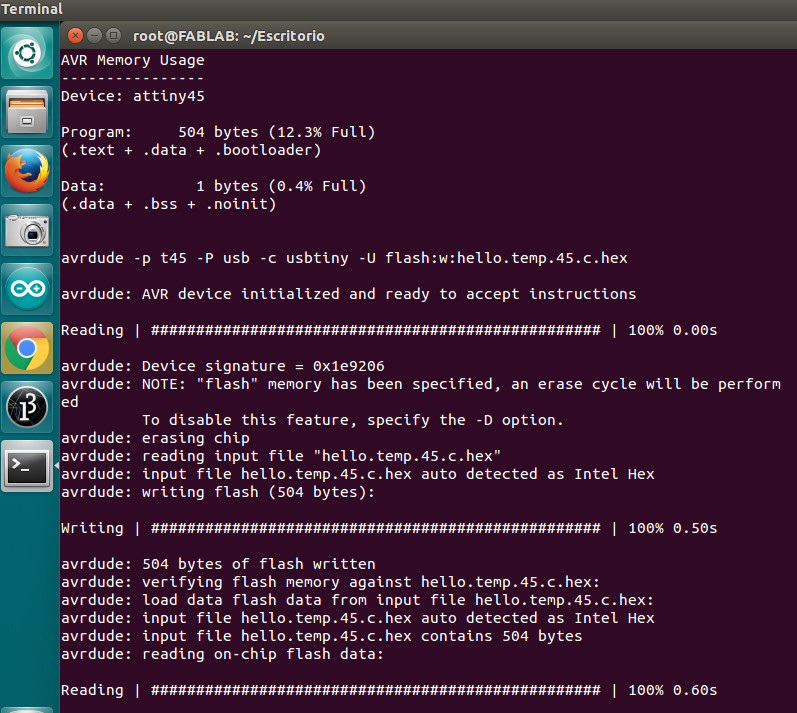
Task: Close the terminal window with the red button
Action: 75,36
